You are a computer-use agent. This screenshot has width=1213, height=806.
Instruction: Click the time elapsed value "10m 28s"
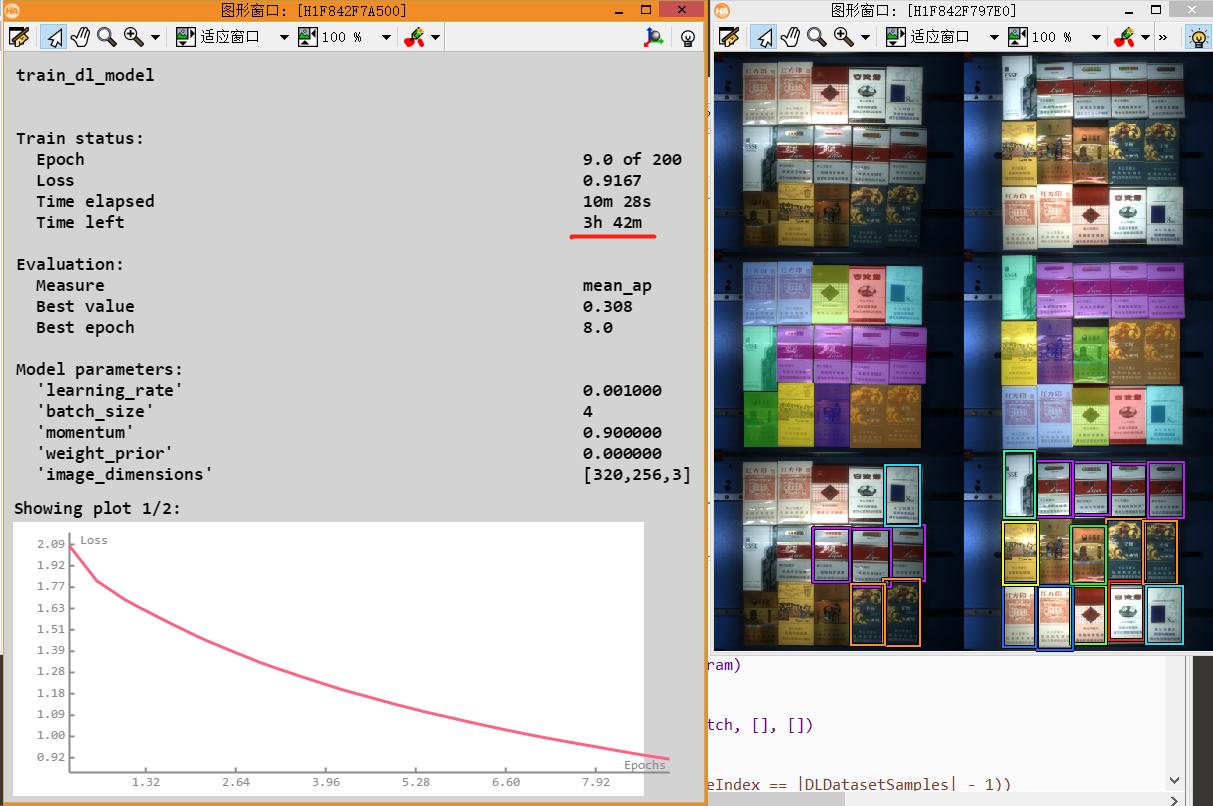tap(617, 201)
